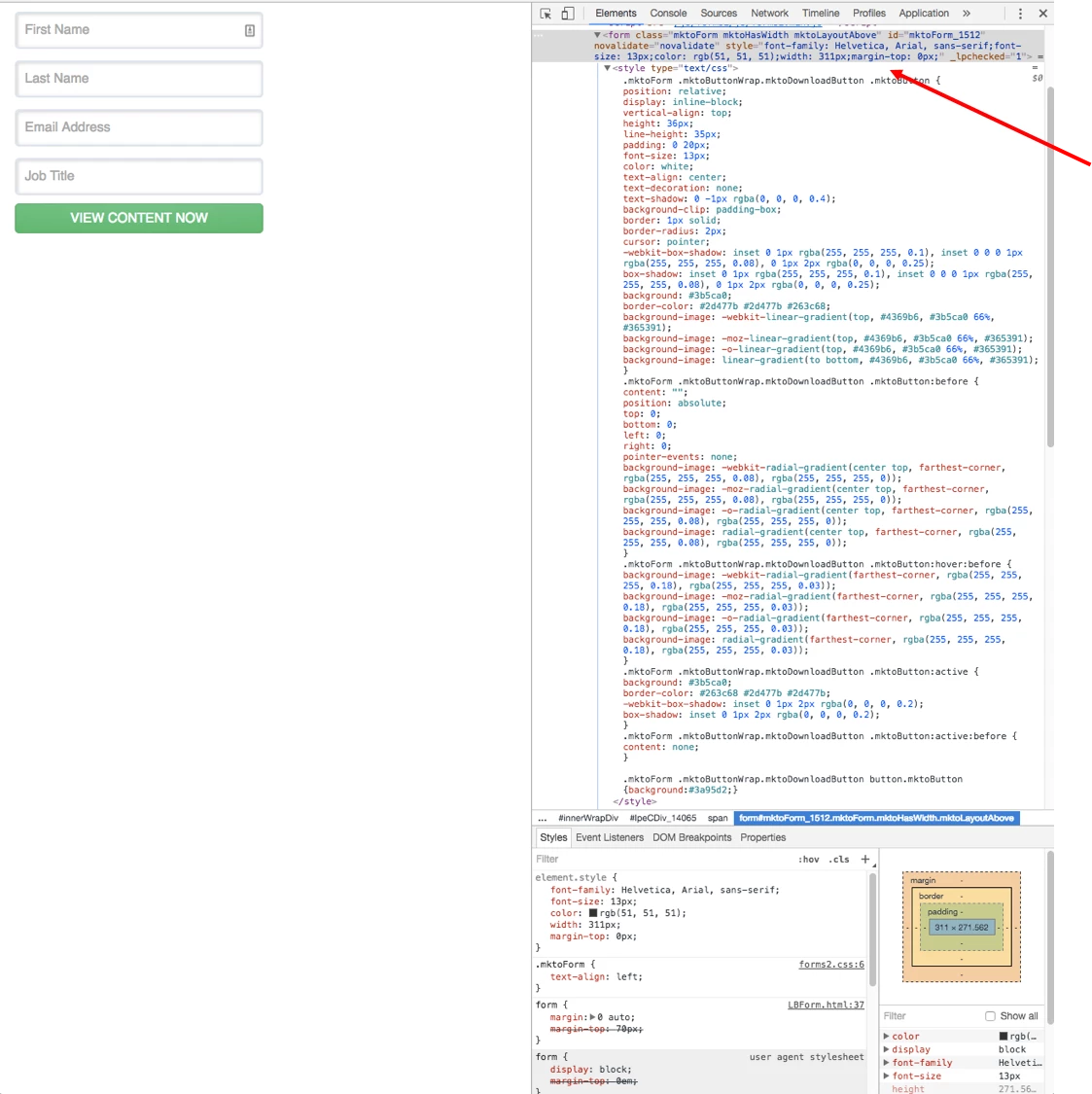This screenshot has width=1092, height=1094.
Task: Click the box model margin region label
Action: (x=923, y=880)
